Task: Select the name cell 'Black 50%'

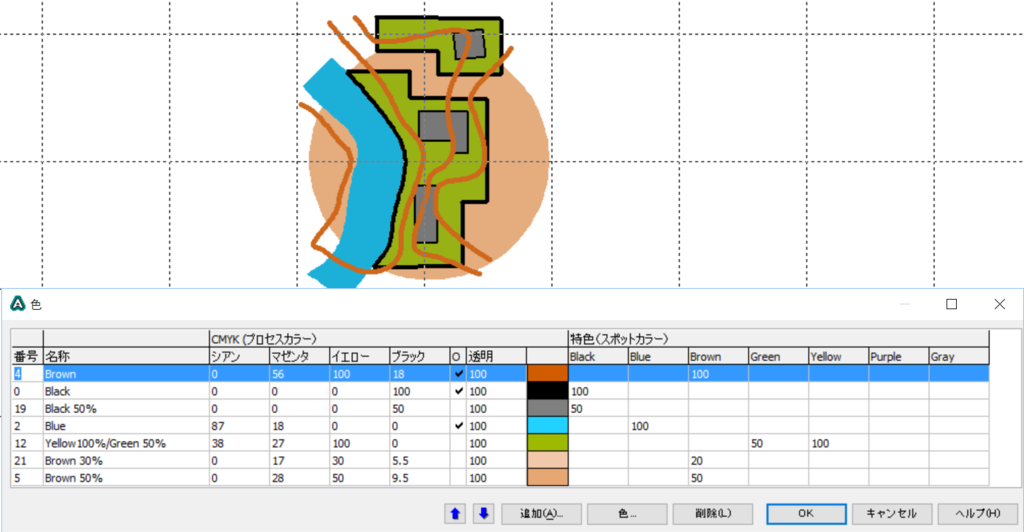Action: [x=126, y=409]
